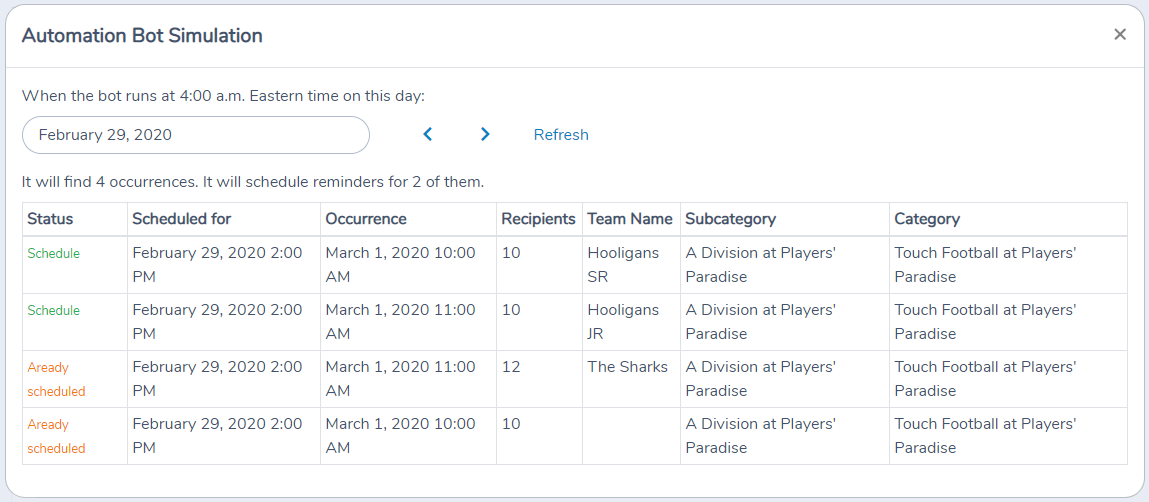Click A Division subcategory in Hooligans SR row
Viewport: 1149px width, 502px height.
(761, 265)
